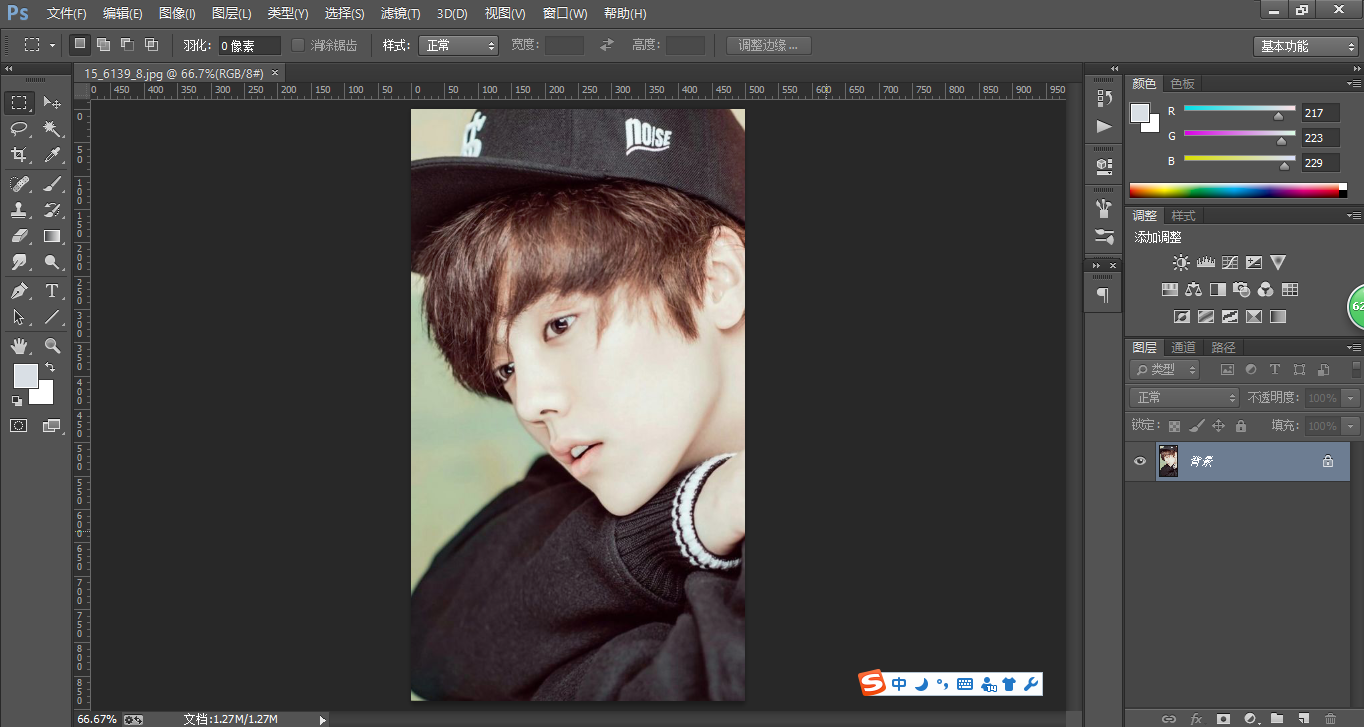Add a Curves adjustment

1230,263
